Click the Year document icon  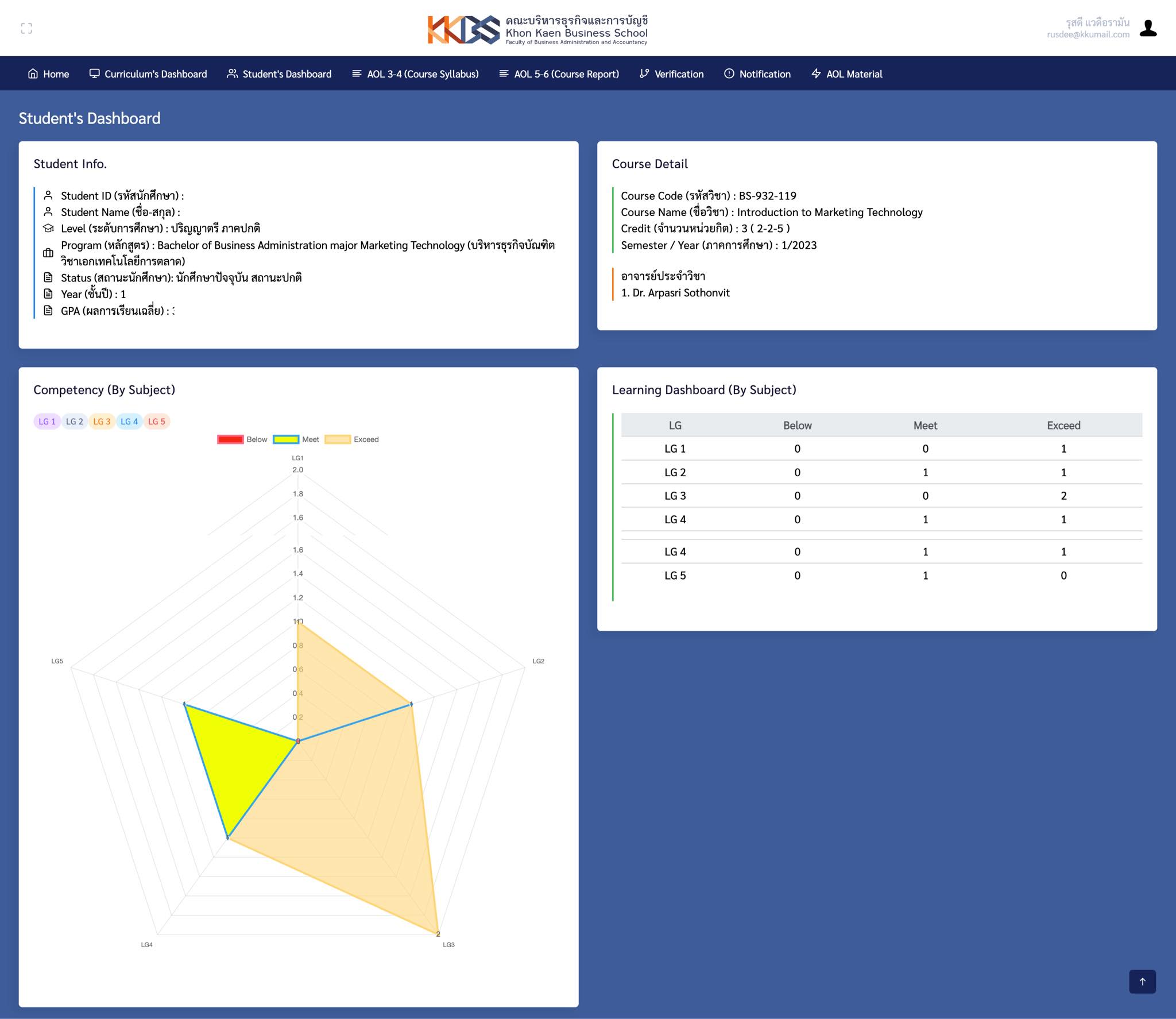(x=48, y=294)
